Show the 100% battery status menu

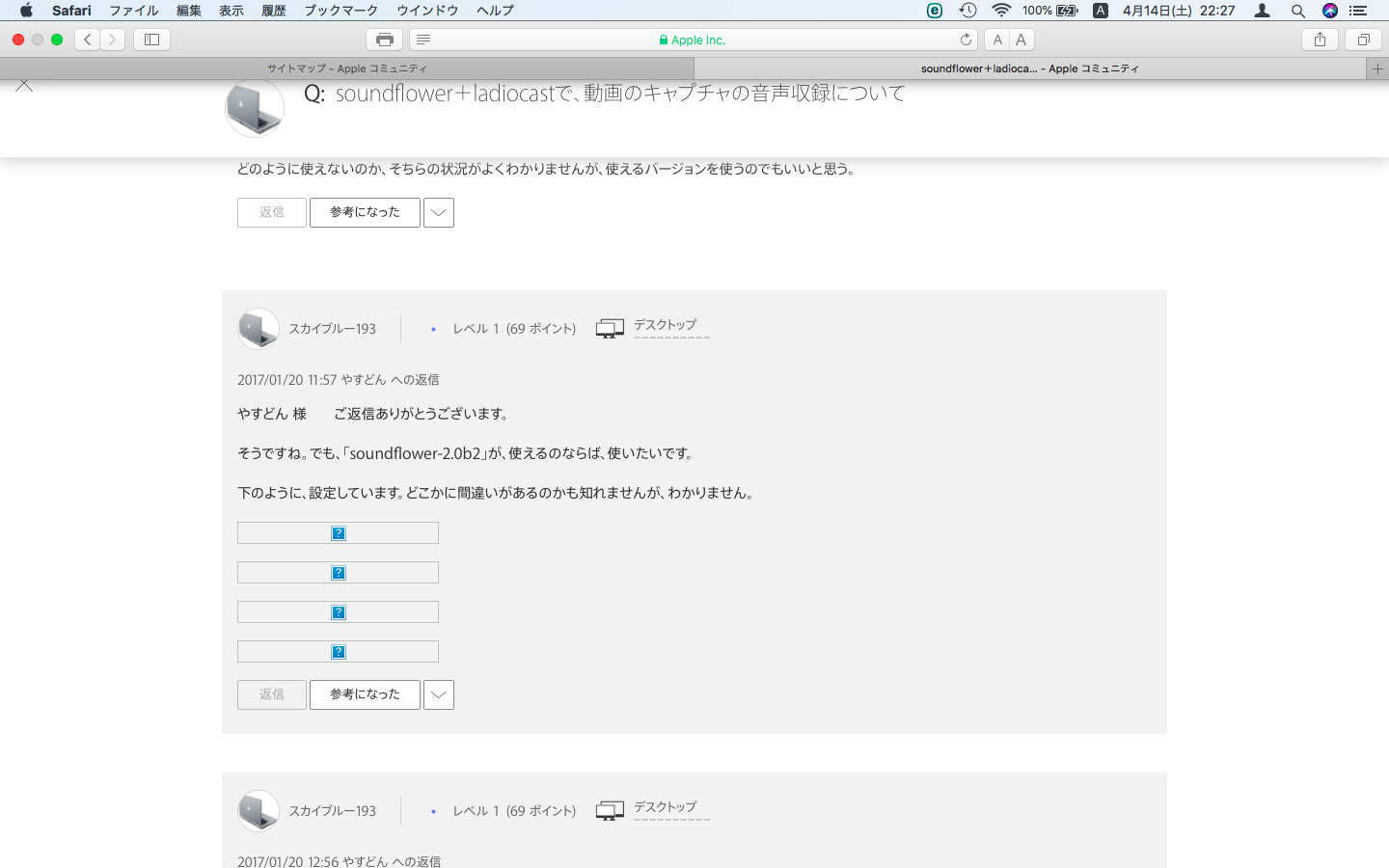(1050, 11)
